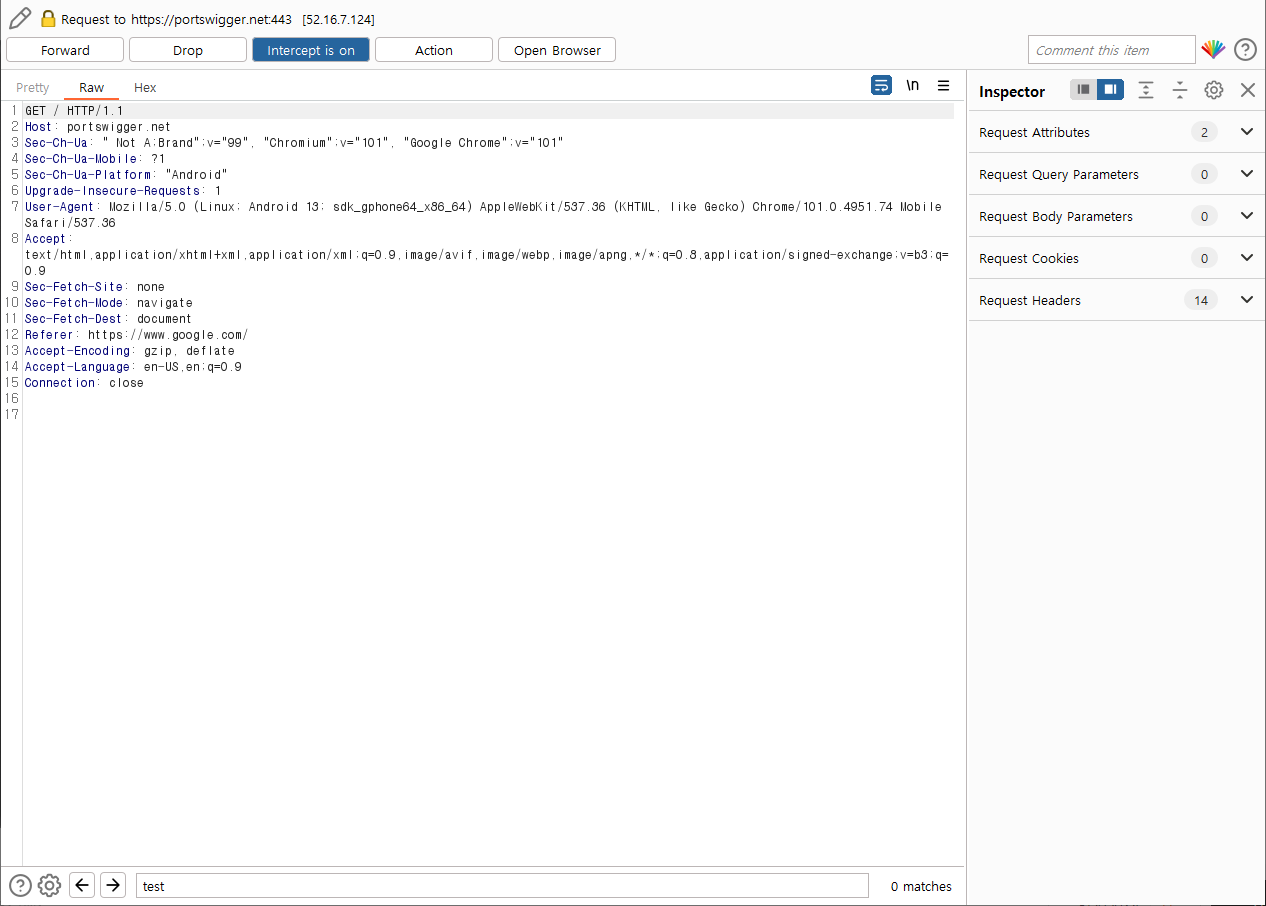Click the 0 matches search result label
Image resolution: width=1266 pixels, height=906 pixels.
point(921,886)
